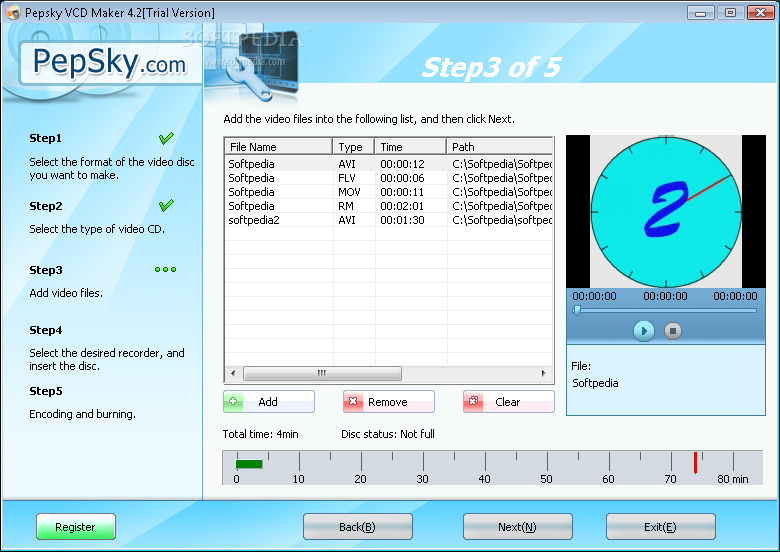This screenshot has height=552, width=780.
Task: Sort by the Path column header
Action: (499, 147)
